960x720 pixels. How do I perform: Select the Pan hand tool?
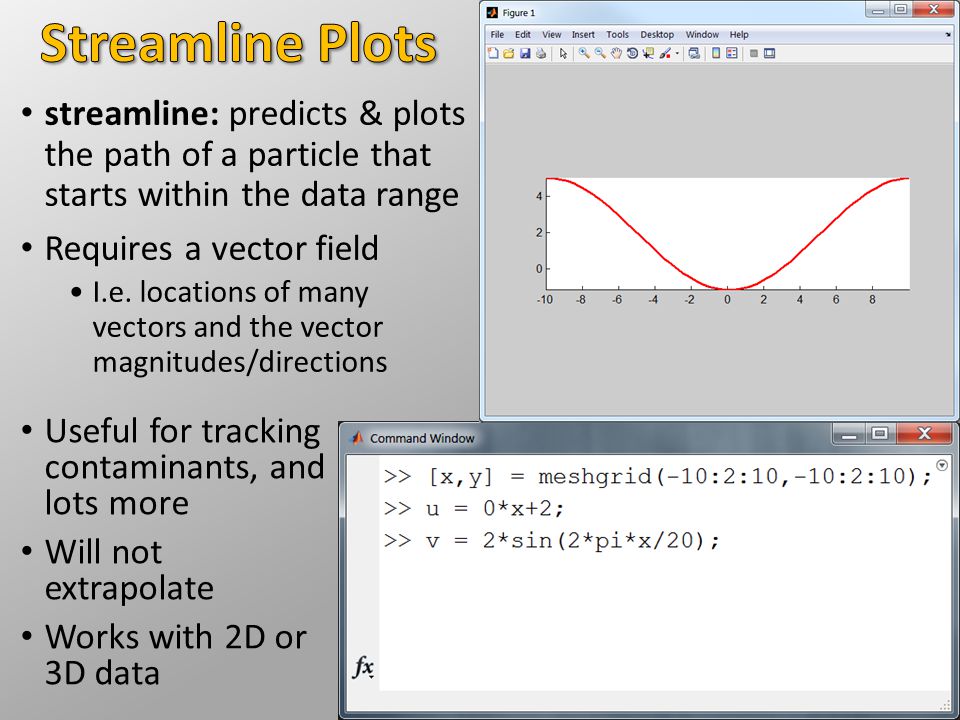click(x=616, y=53)
